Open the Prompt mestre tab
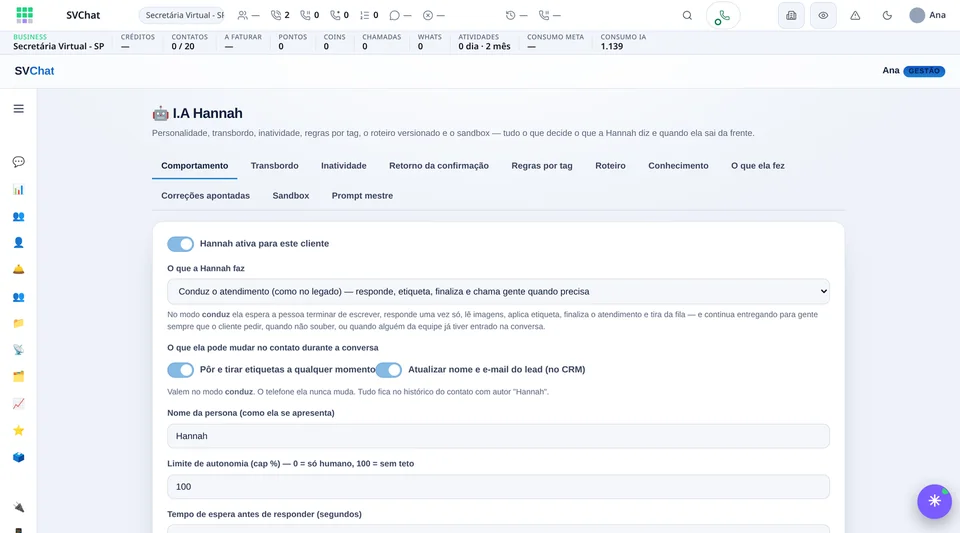 pos(362,196)
